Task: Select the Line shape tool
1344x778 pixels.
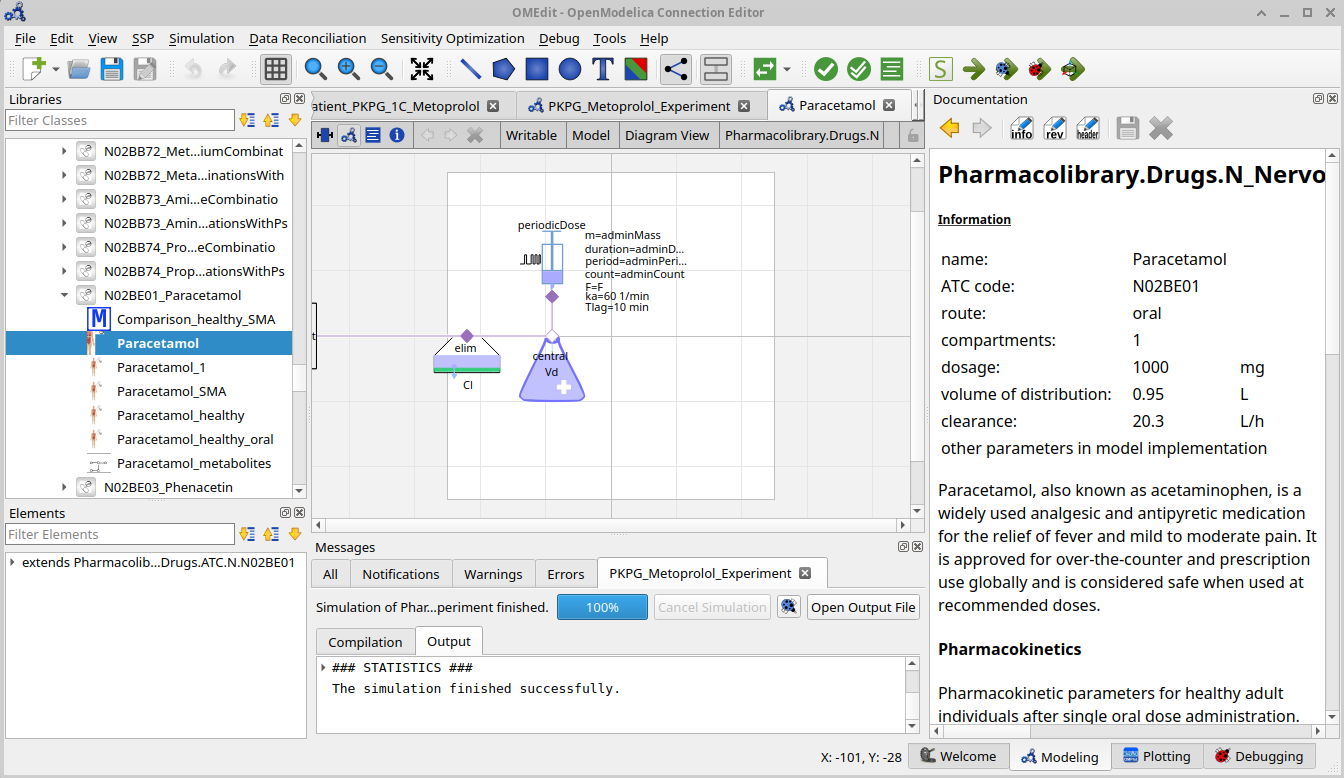Action: (470, 69)
